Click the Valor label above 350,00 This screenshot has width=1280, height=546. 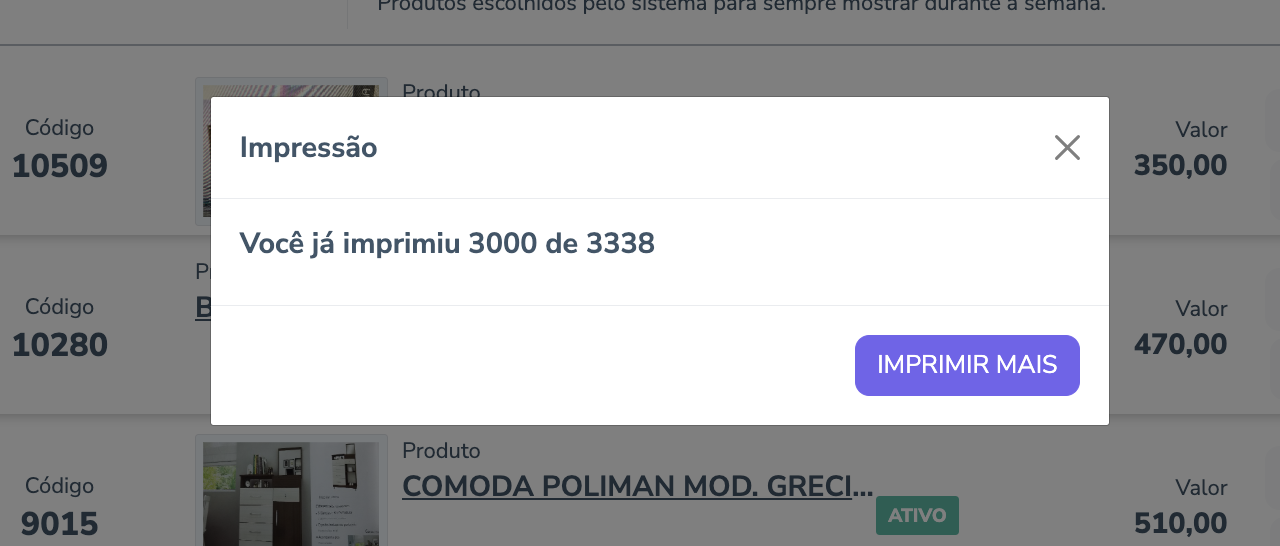point(1201,130)
